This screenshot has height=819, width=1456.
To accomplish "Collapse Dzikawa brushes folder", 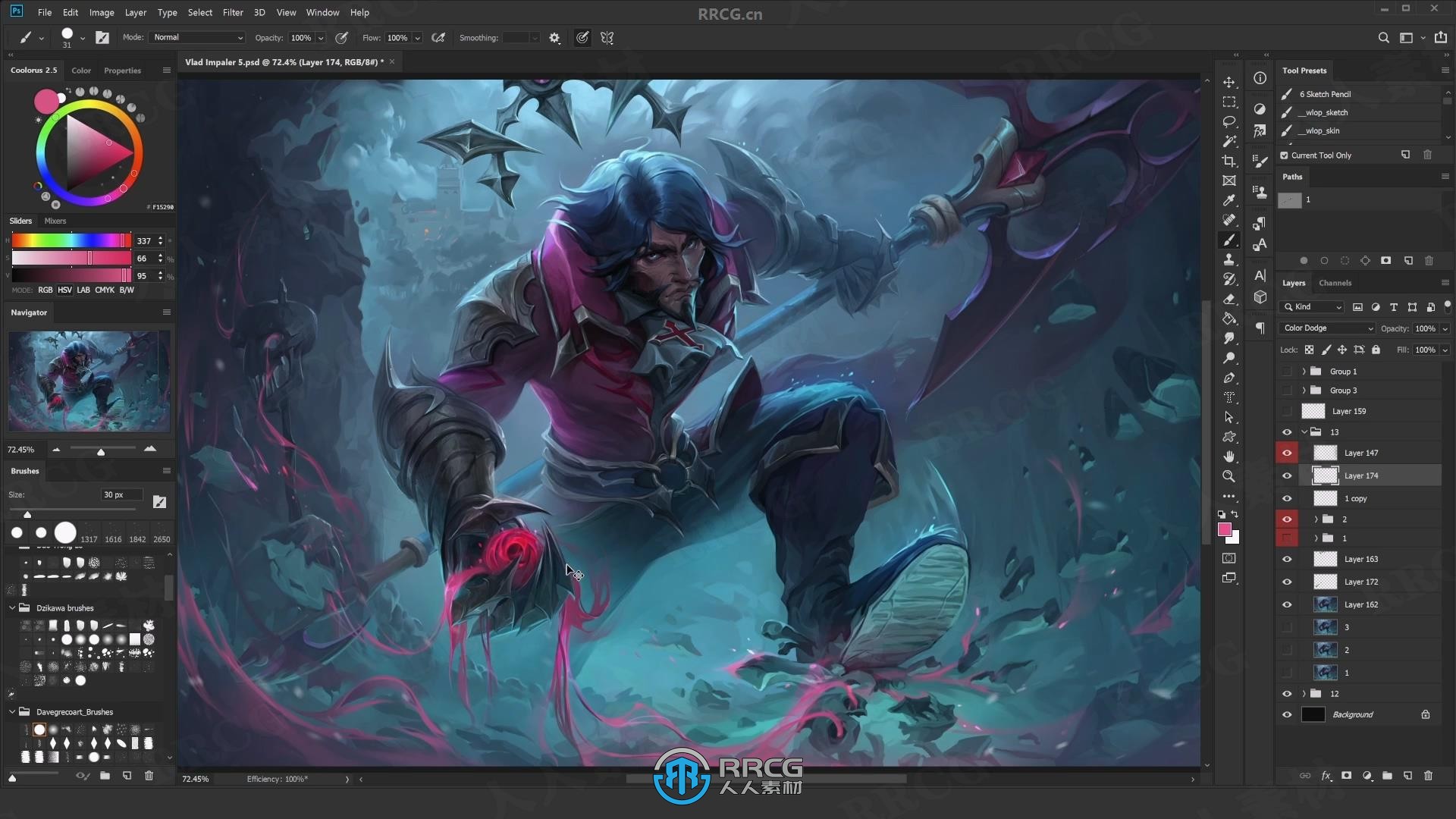I will [12, 608].
